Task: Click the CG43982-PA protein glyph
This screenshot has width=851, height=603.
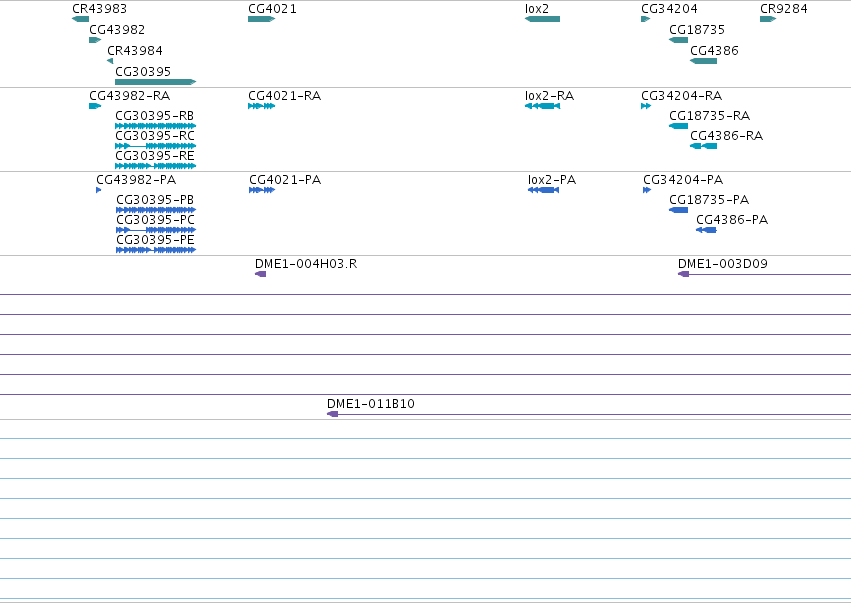Action: (x=98, y=190)
